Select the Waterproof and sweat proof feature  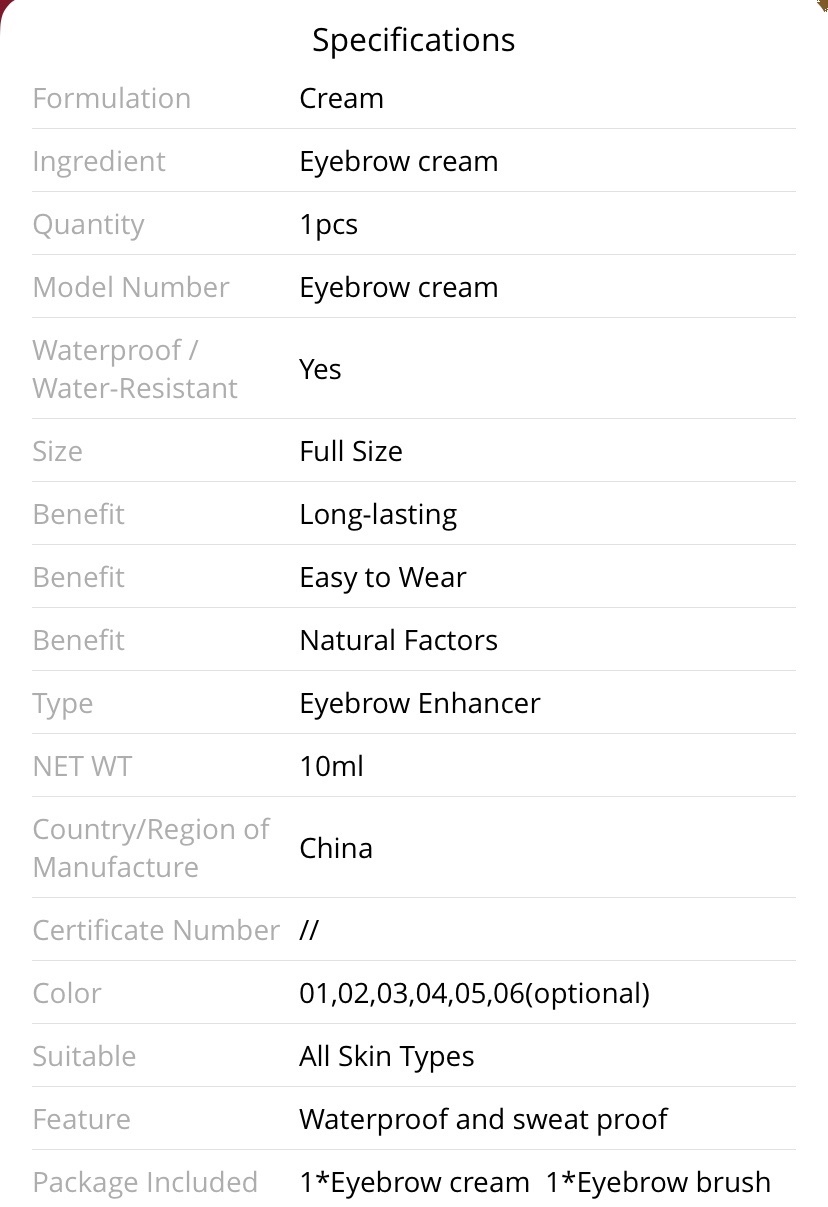[x=483, y=1119]
